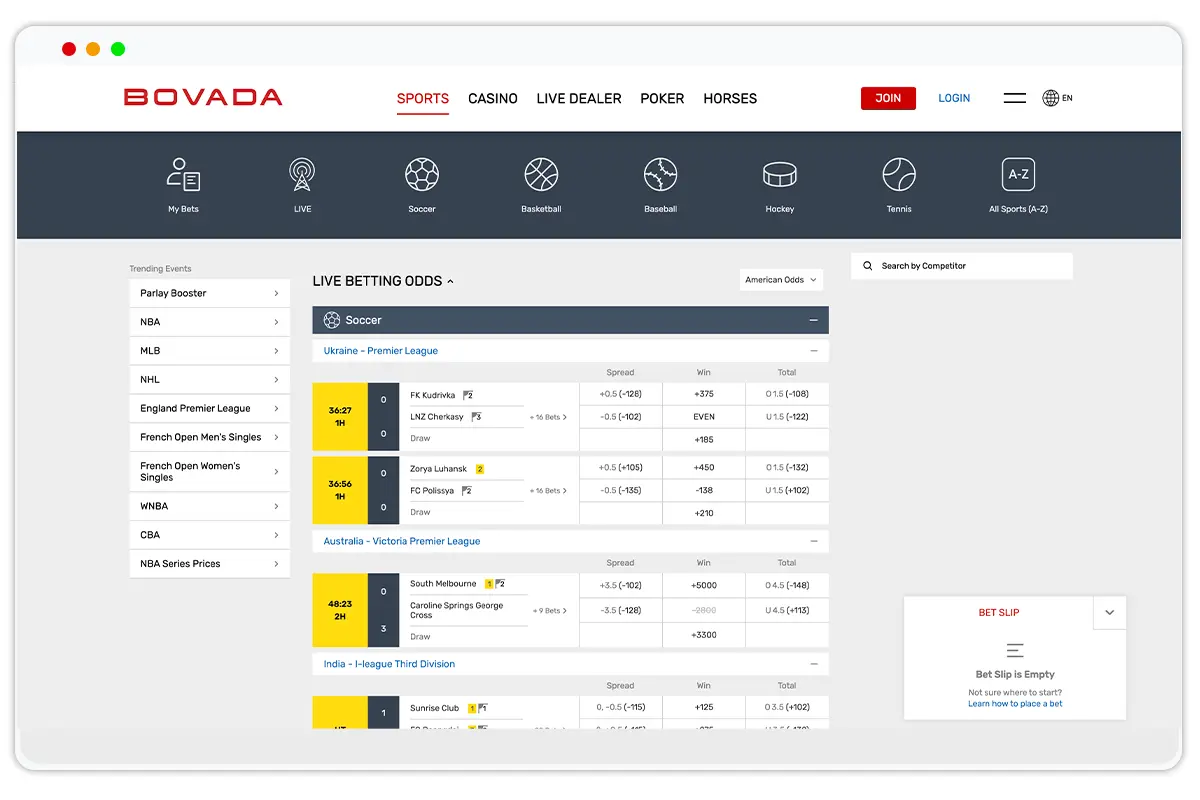Click the Bet Slip empty list icon
The height and width of the screenshot is (800, 1200).
1015,650
